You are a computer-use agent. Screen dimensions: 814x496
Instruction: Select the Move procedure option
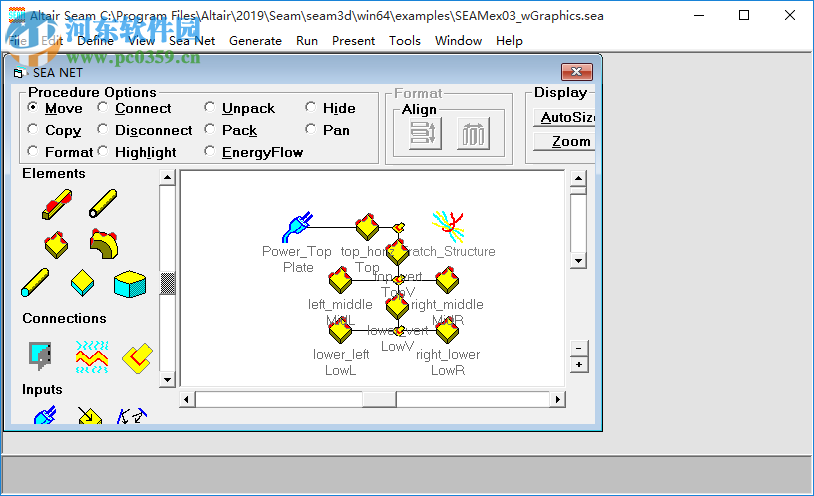(32, 108)
